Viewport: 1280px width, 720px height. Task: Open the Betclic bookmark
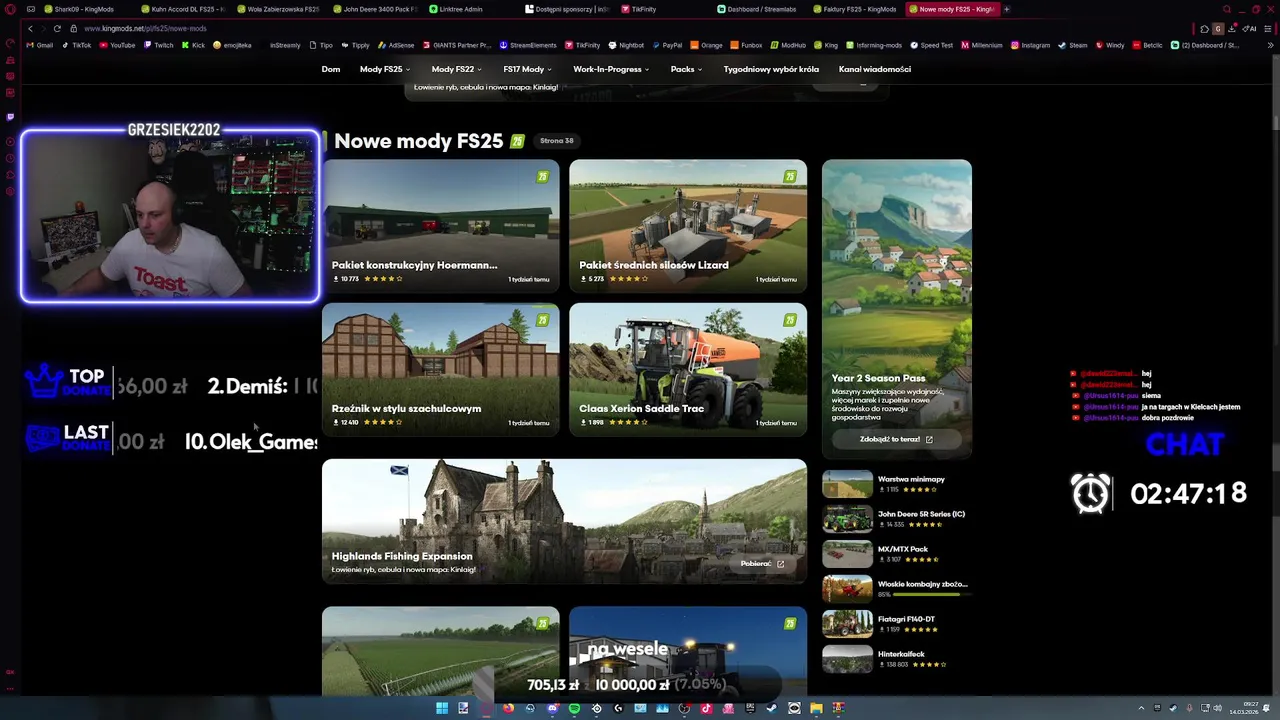coord(1147,45)
